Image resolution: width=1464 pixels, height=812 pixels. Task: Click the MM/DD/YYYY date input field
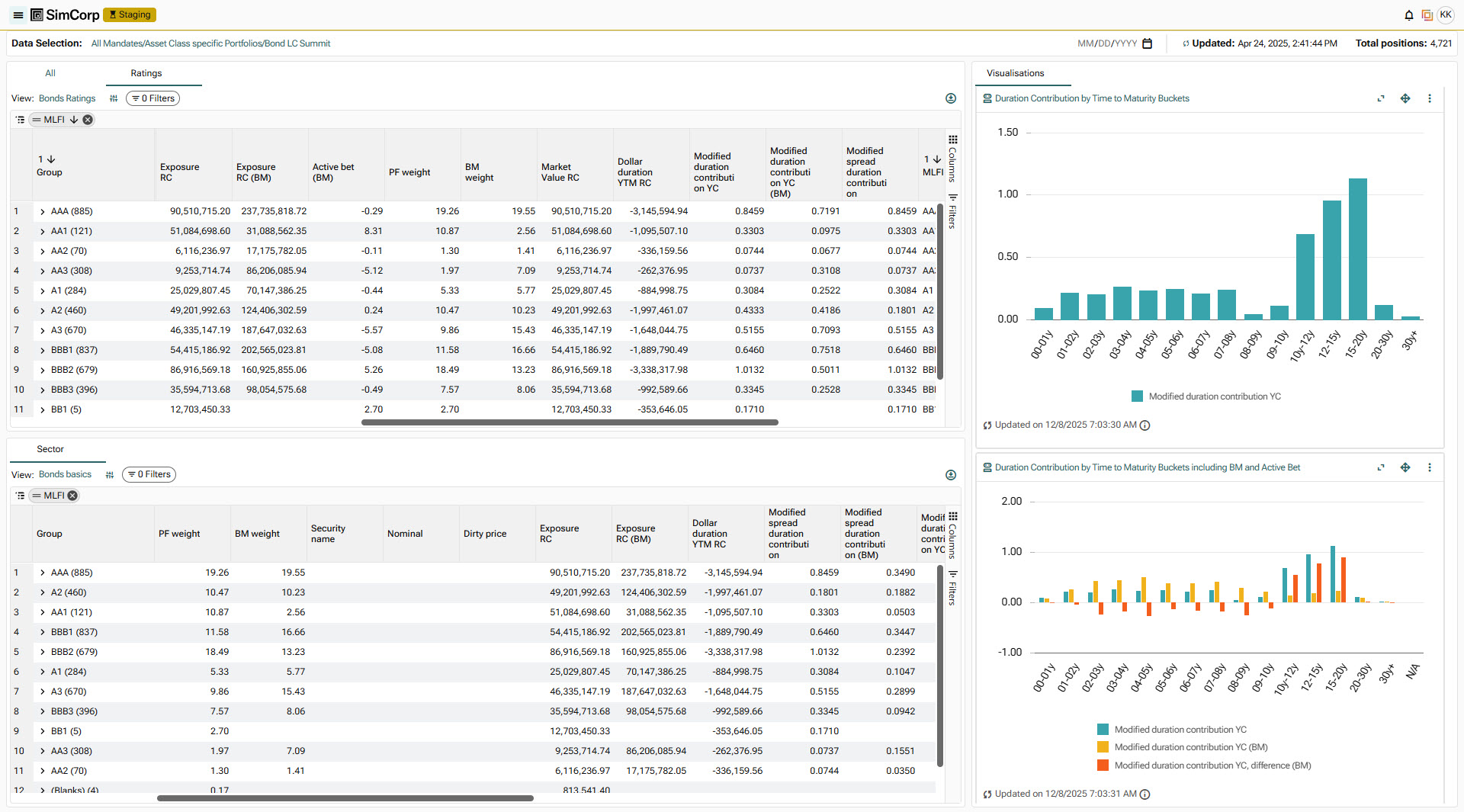tap(1106, 43)
